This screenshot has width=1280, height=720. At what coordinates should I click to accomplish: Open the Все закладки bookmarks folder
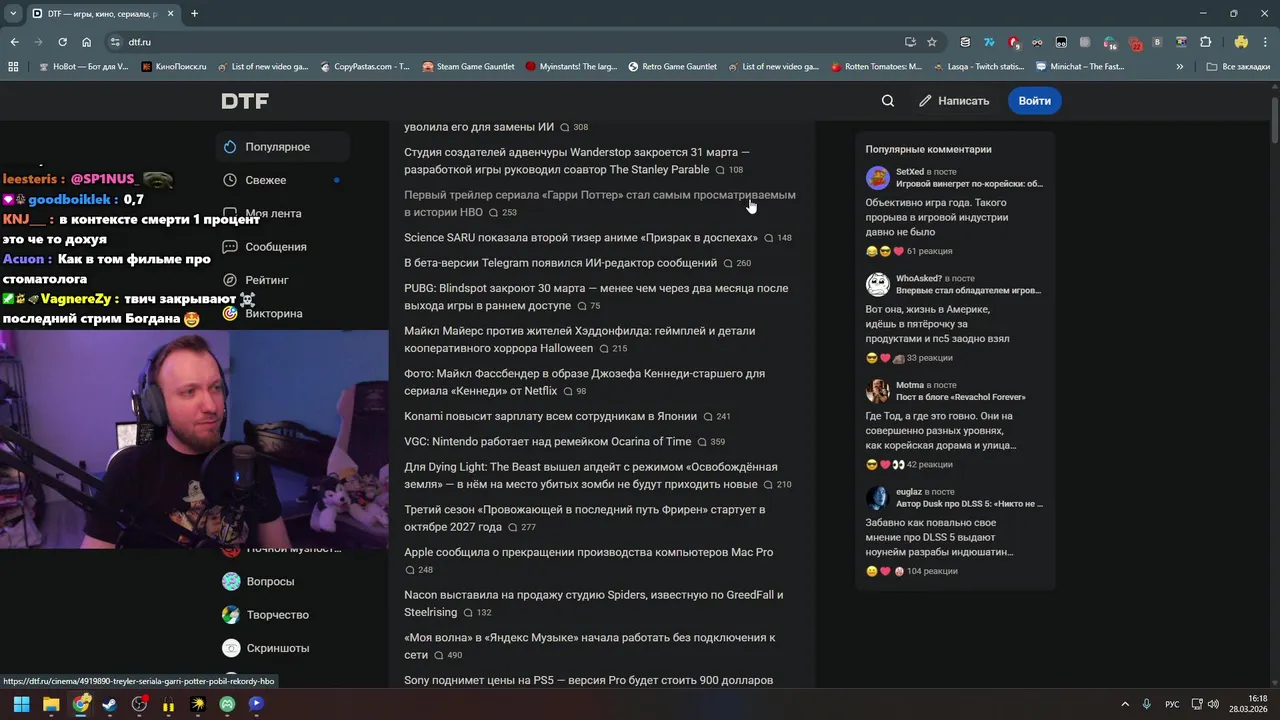[1238, 67]
